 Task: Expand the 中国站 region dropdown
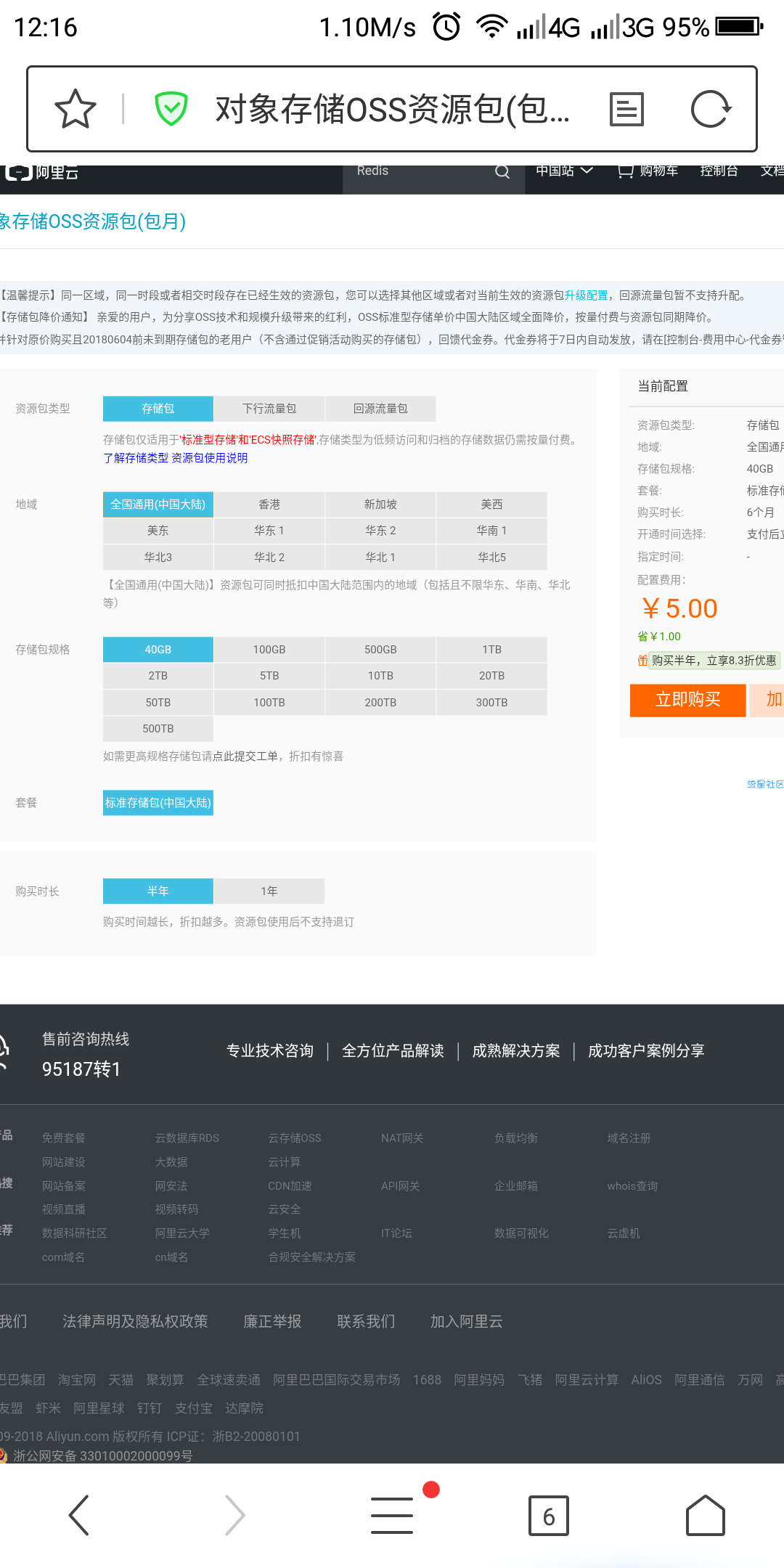565,171
